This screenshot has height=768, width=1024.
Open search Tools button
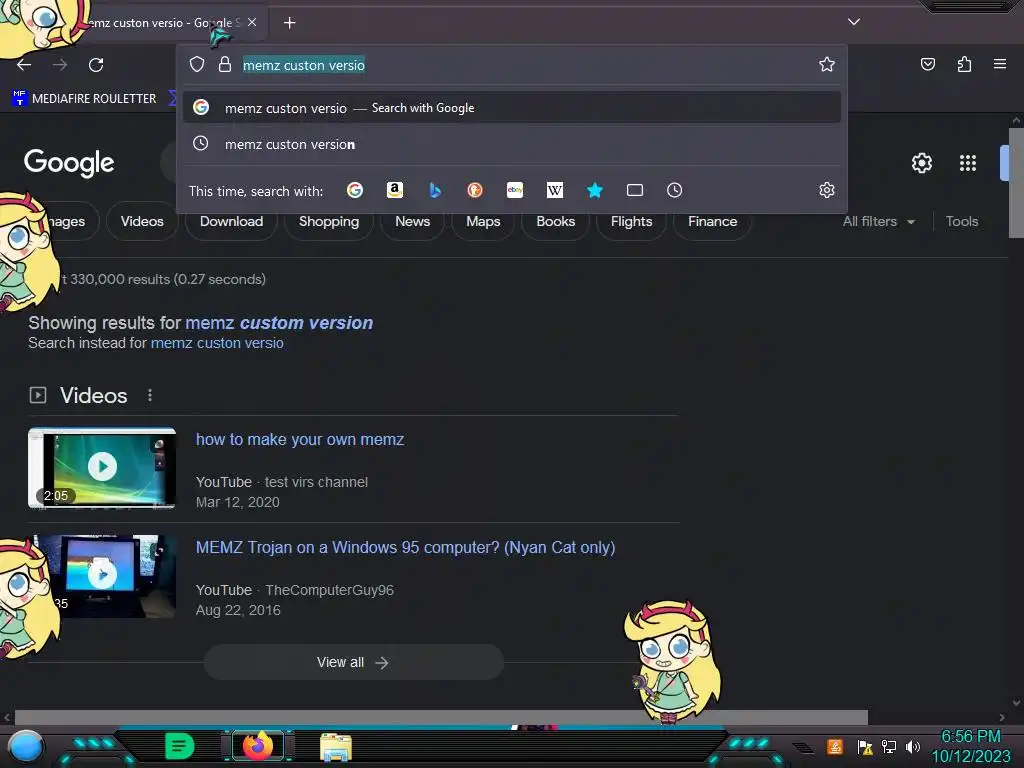(x=962, y=221)
